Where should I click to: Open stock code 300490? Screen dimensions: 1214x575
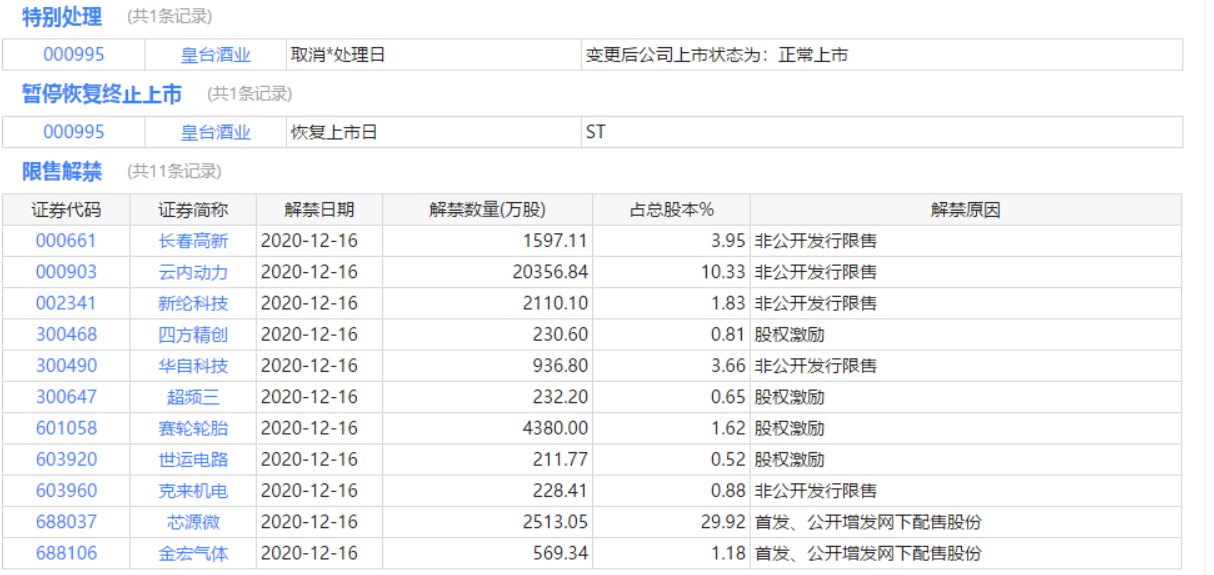67,366
